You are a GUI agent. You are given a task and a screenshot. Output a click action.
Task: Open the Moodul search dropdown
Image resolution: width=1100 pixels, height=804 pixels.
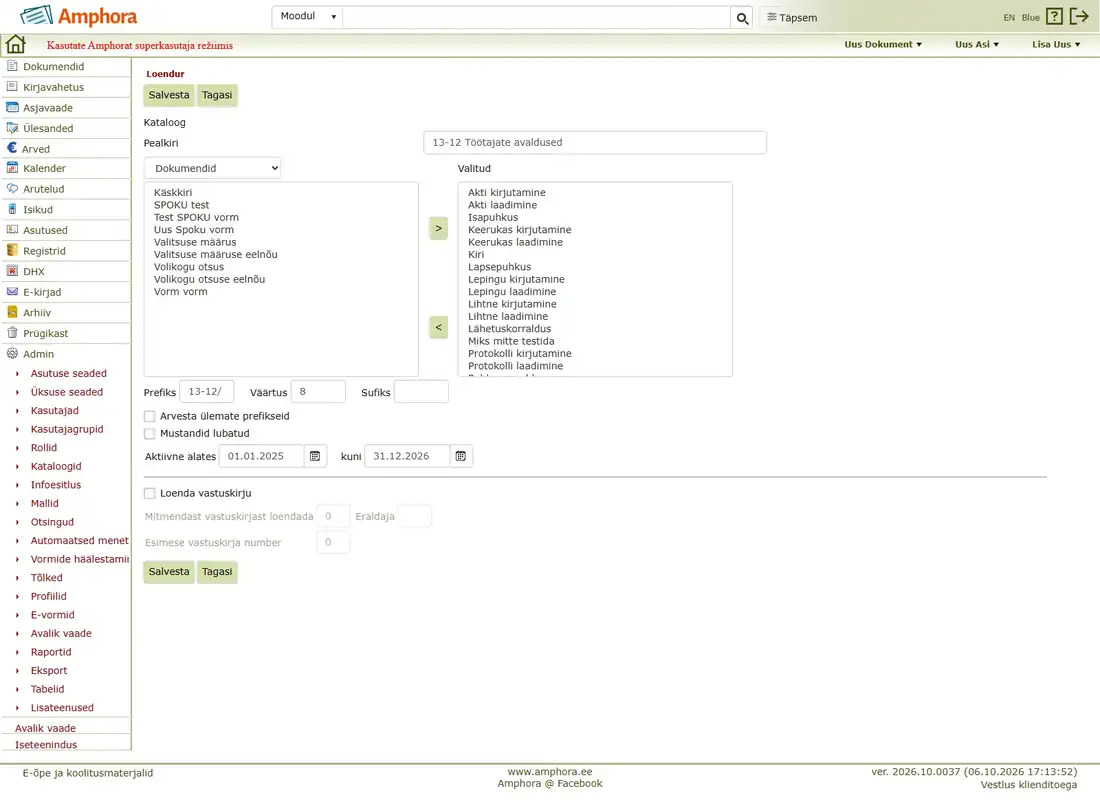(x=307, y=17)
